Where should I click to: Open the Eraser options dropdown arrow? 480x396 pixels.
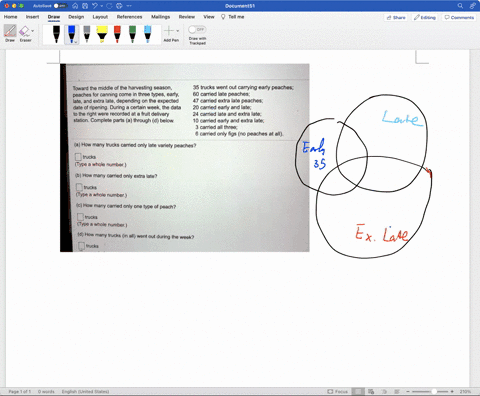[33, 31]
